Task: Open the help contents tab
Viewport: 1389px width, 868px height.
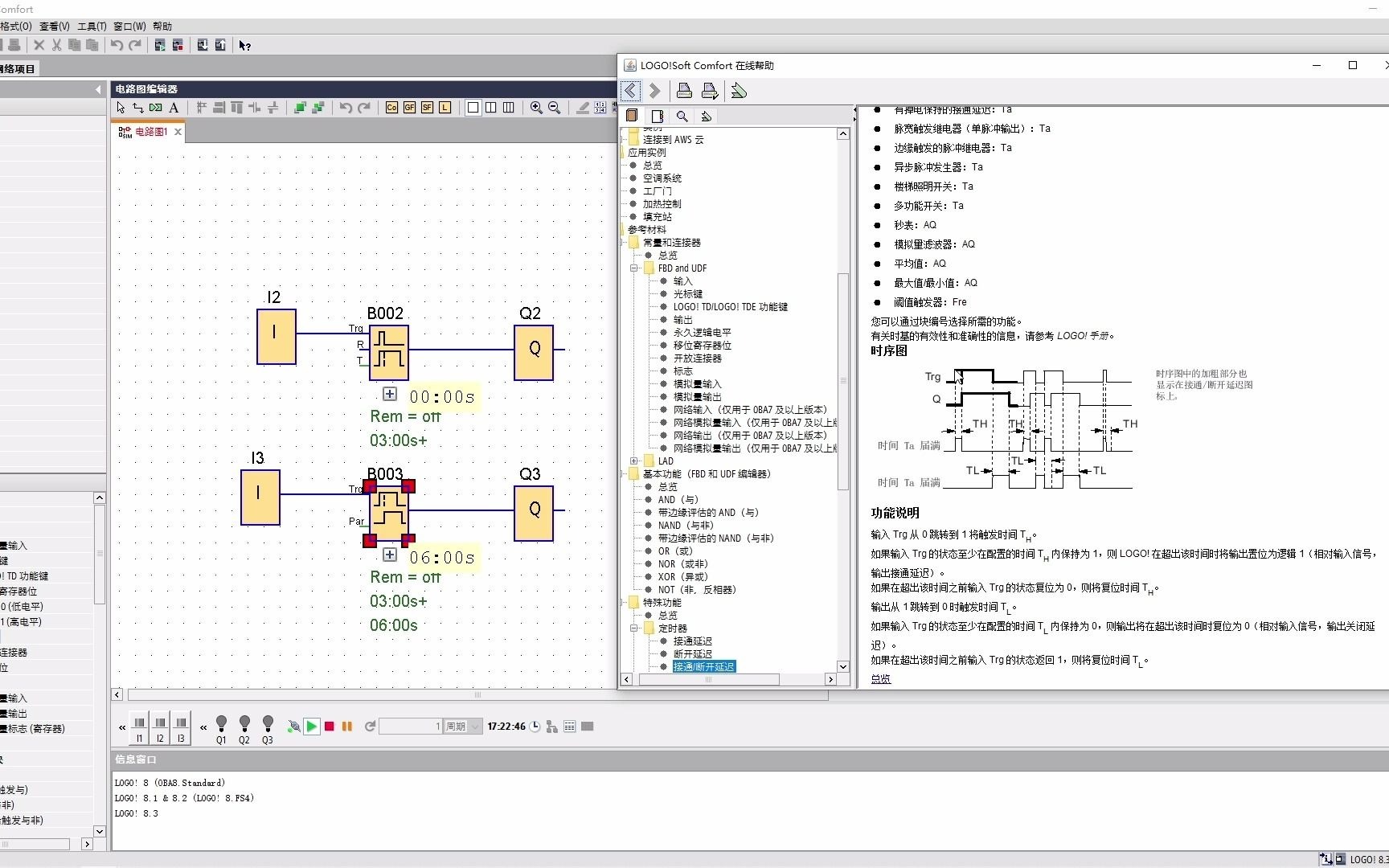Action: pyautogui.click(x=632, y=116)
